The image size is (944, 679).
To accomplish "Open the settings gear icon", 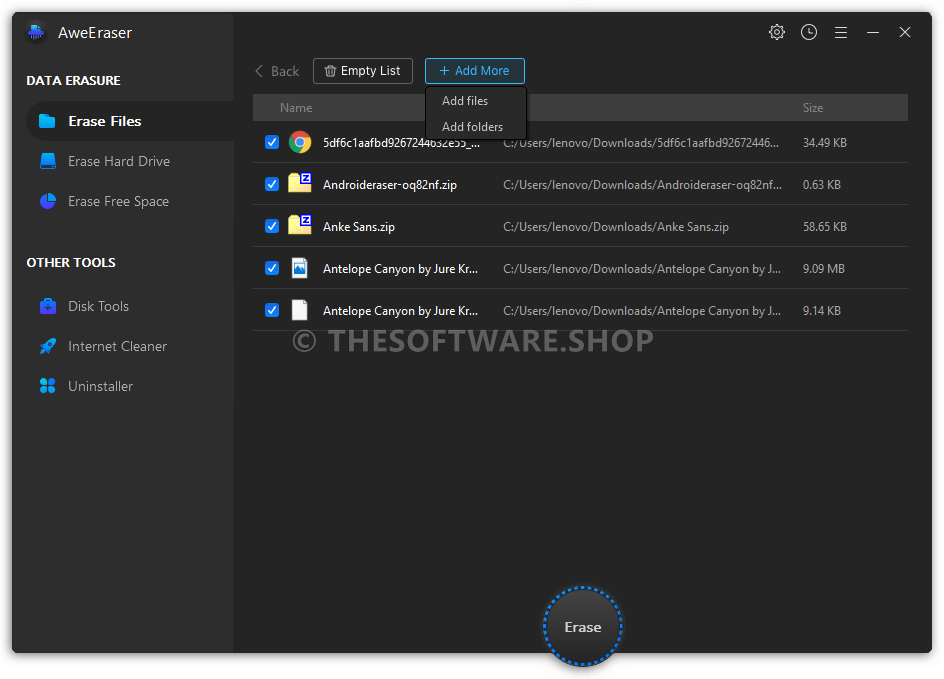I will [777, 32].
